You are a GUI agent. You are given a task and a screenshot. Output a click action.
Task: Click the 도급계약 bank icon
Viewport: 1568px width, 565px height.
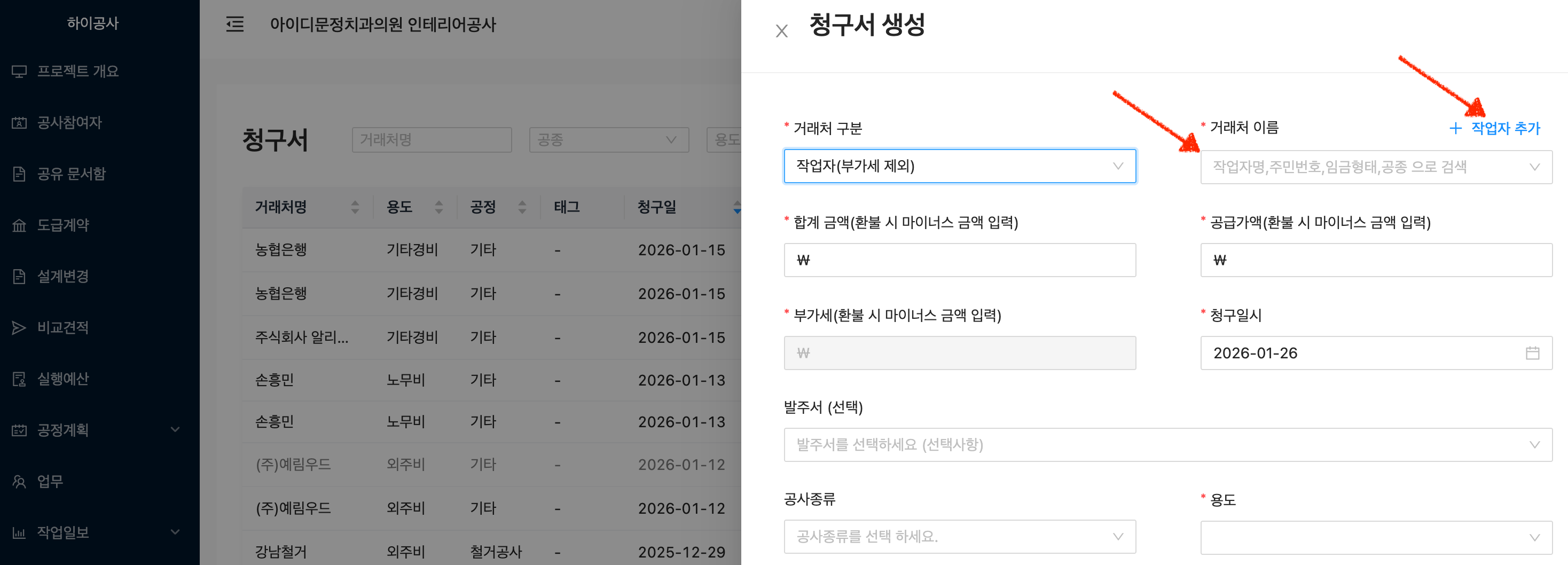point(19,225)
